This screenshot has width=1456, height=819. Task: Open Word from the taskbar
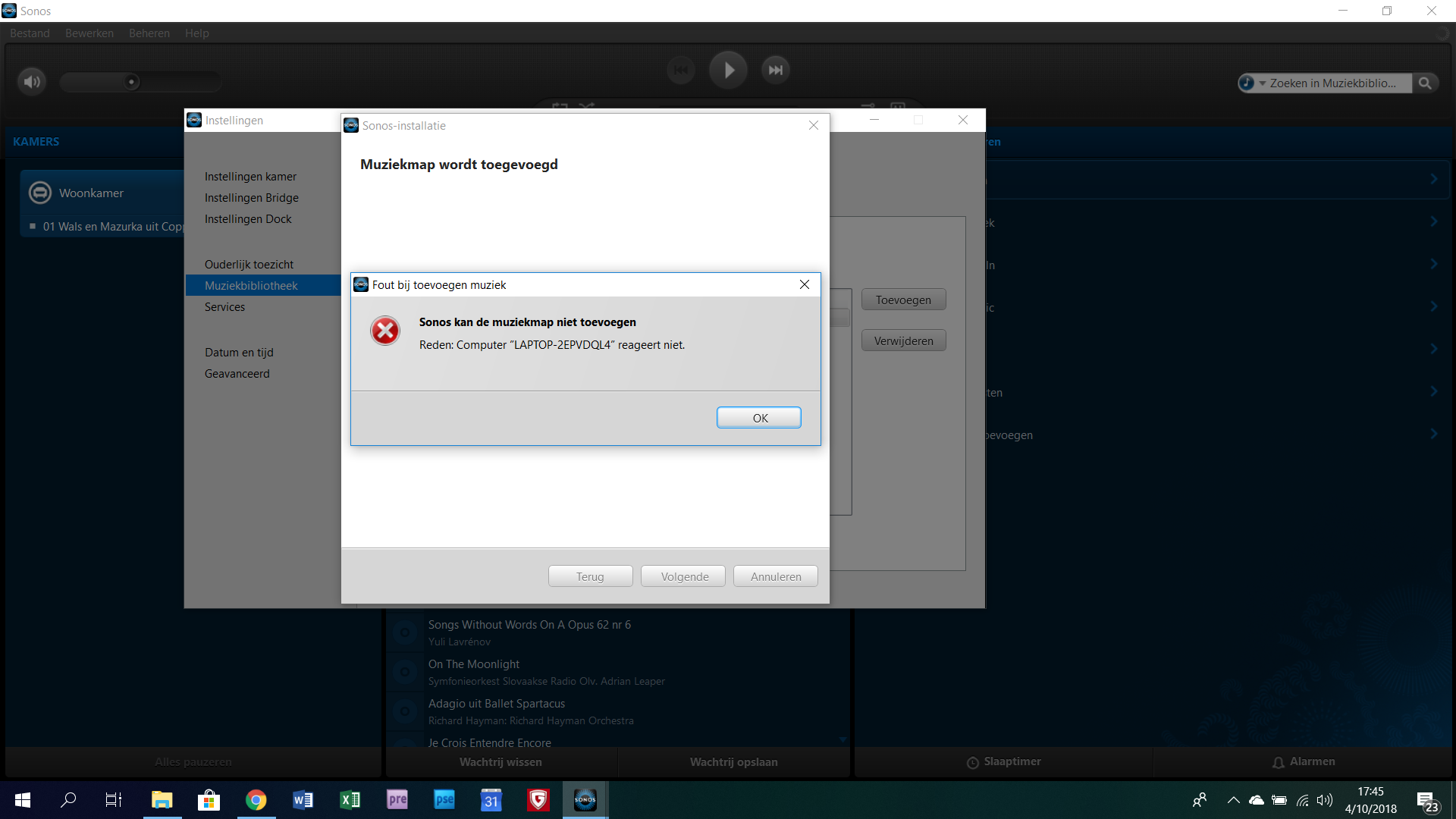[x=303, y=799]
